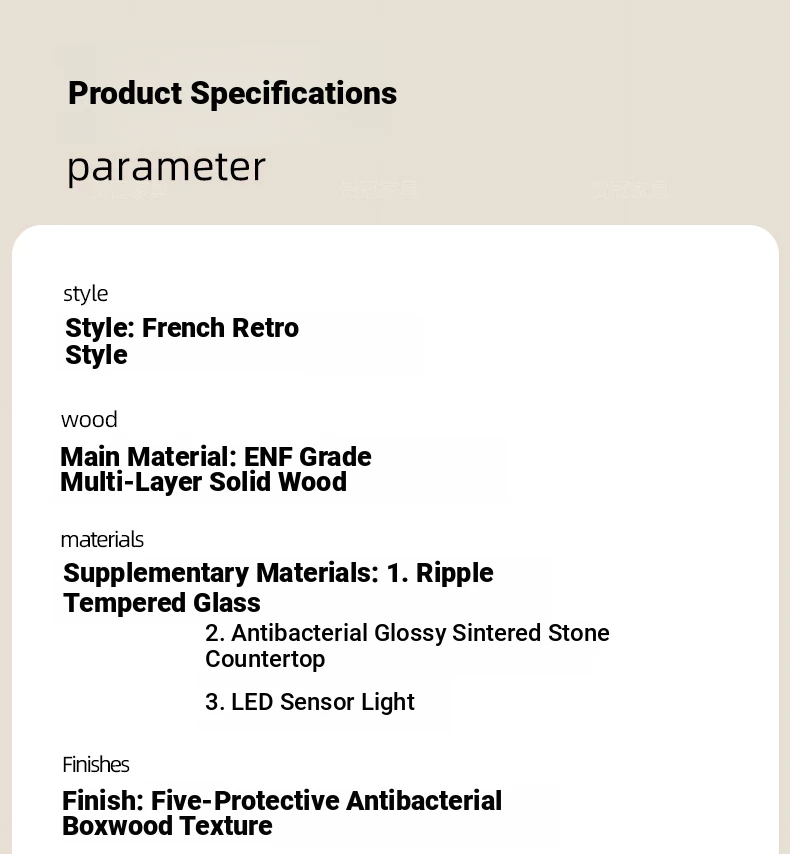
Task: Click the 'parameter' subheading
Action: [166, 167]
